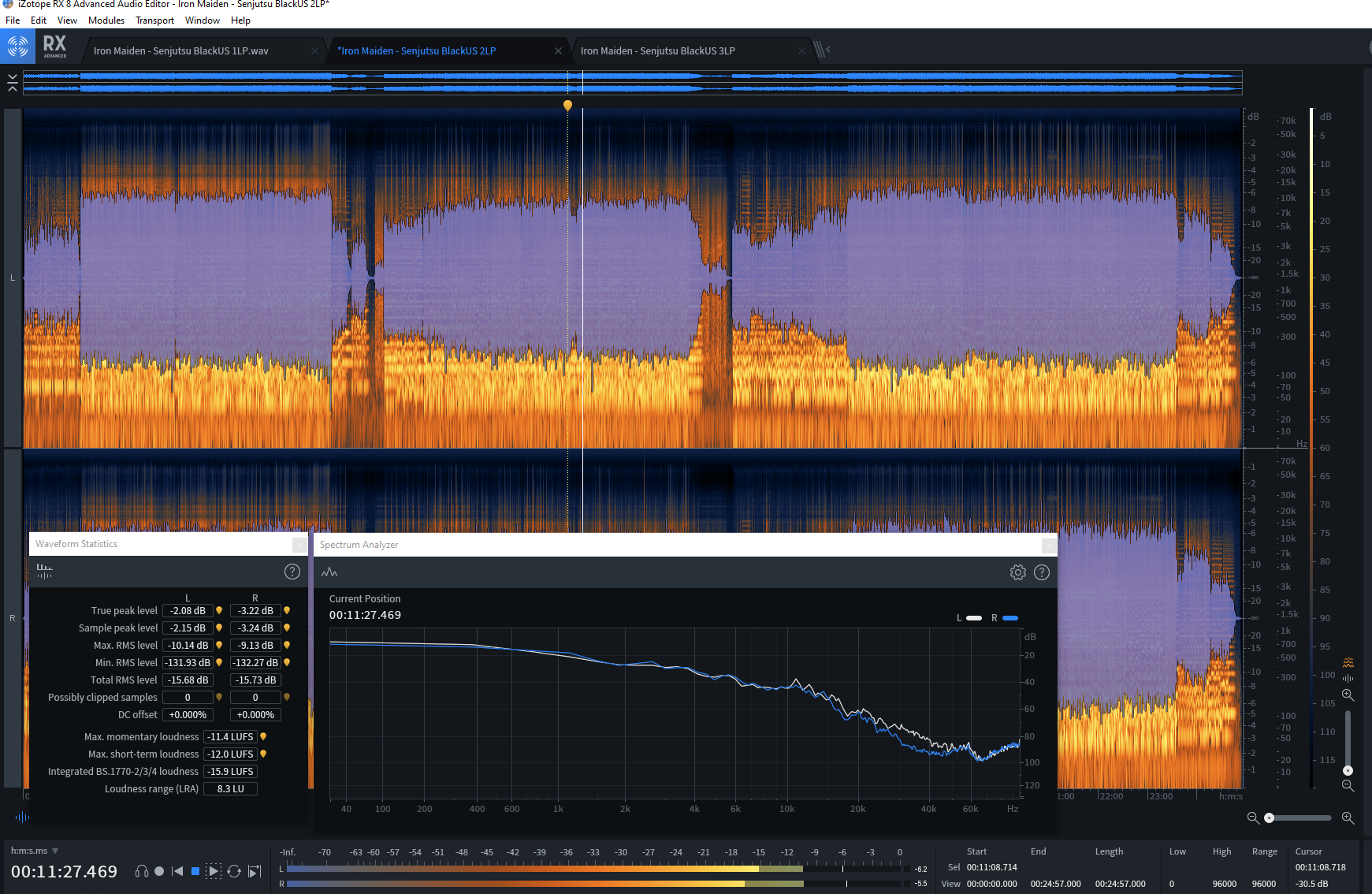Close the Senjutsu BlackUS 2LP tab

(558, 50)
